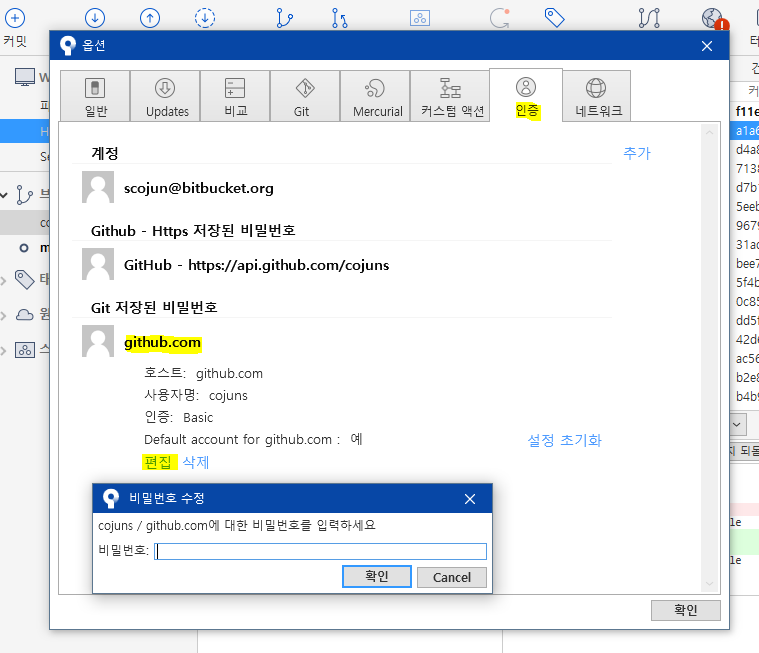The width and height of the screenshot is (759, 653).
Task: Click the tags icon in sidebar
Action: (24, 279)
